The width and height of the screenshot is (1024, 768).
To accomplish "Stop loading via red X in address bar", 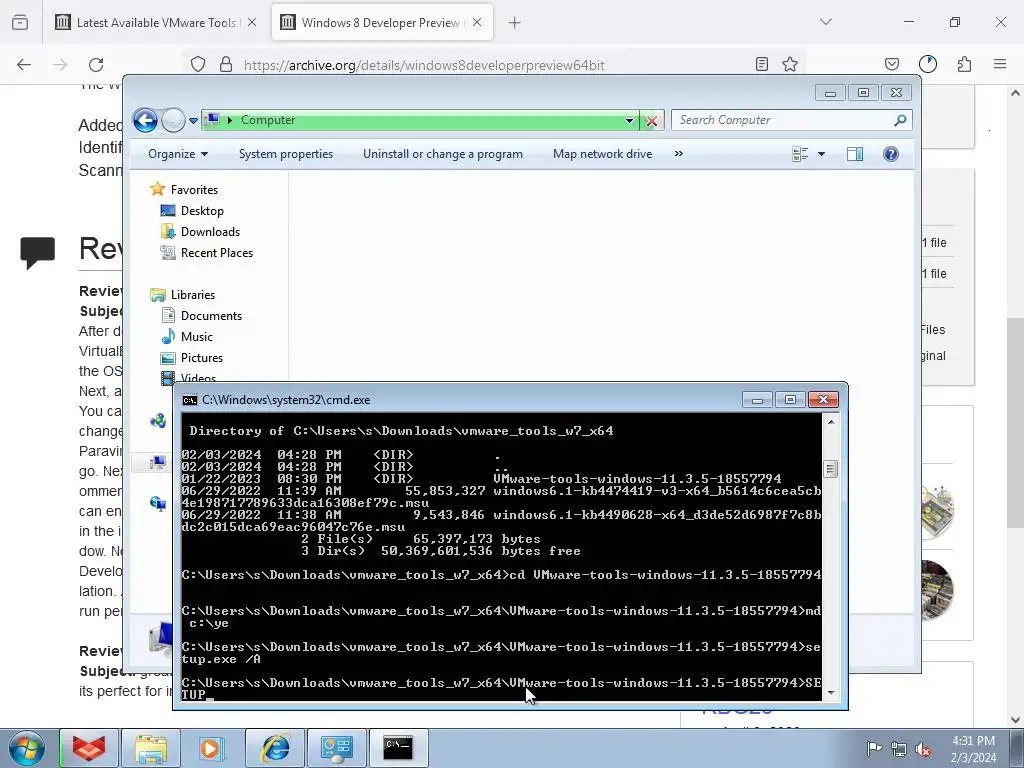I will (651, 121).
